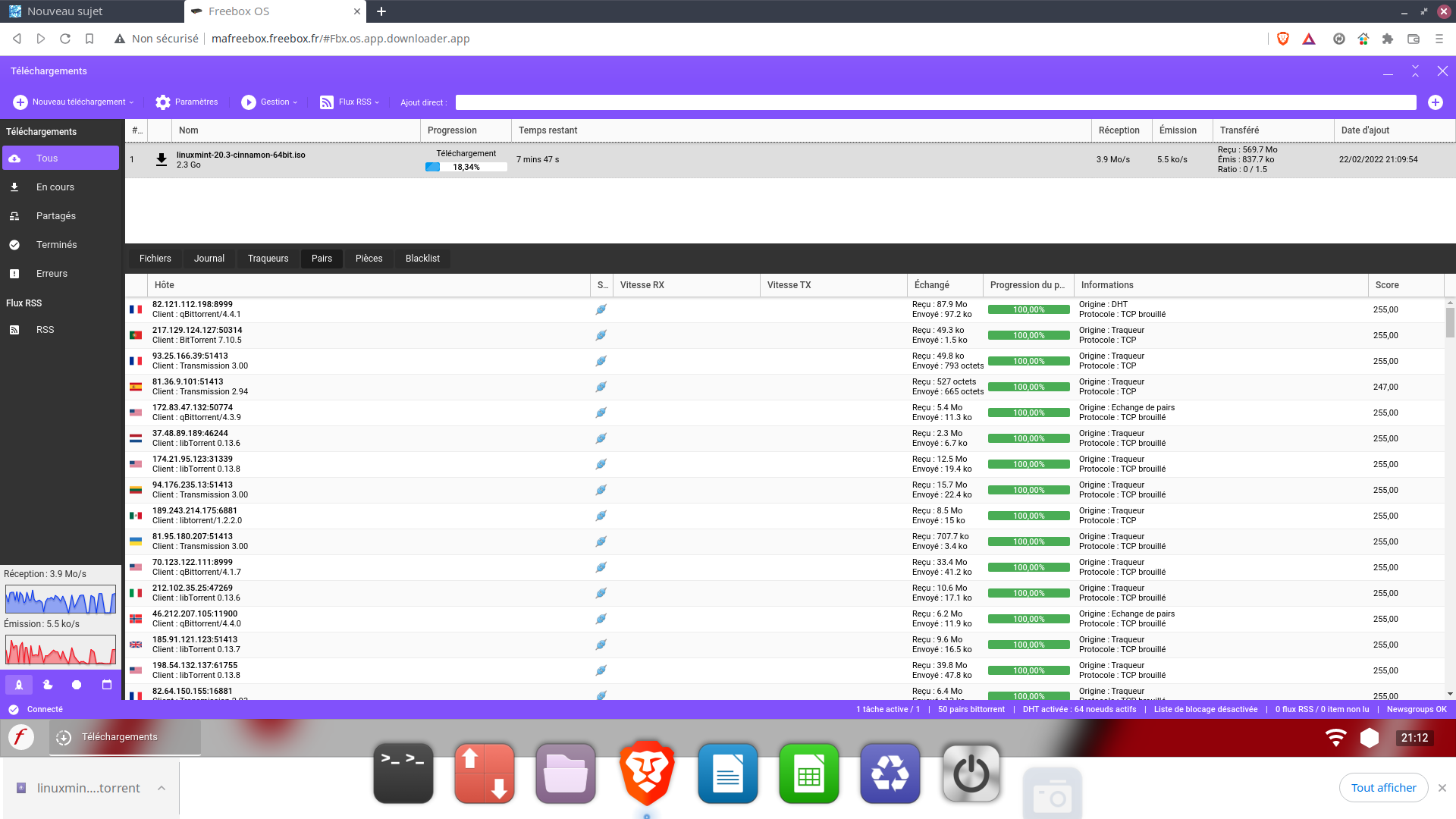Expand the Flux RSS toolbar dropdown
This screenshot has height=819, width=1456.
350,102
